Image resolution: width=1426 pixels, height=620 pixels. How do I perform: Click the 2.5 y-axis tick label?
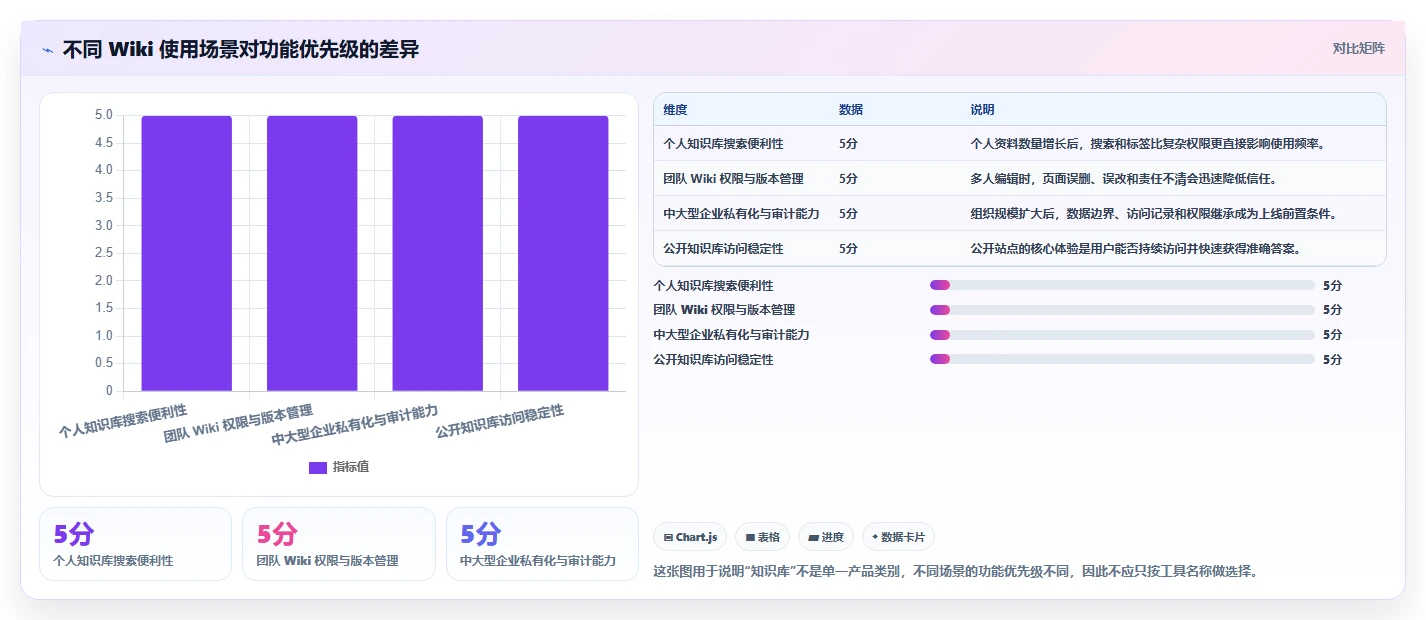tap(103, 253)
